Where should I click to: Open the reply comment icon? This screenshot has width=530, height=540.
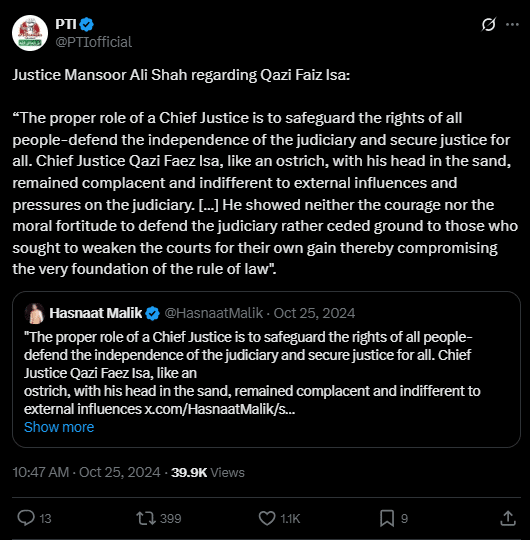(x=26, y=518)
